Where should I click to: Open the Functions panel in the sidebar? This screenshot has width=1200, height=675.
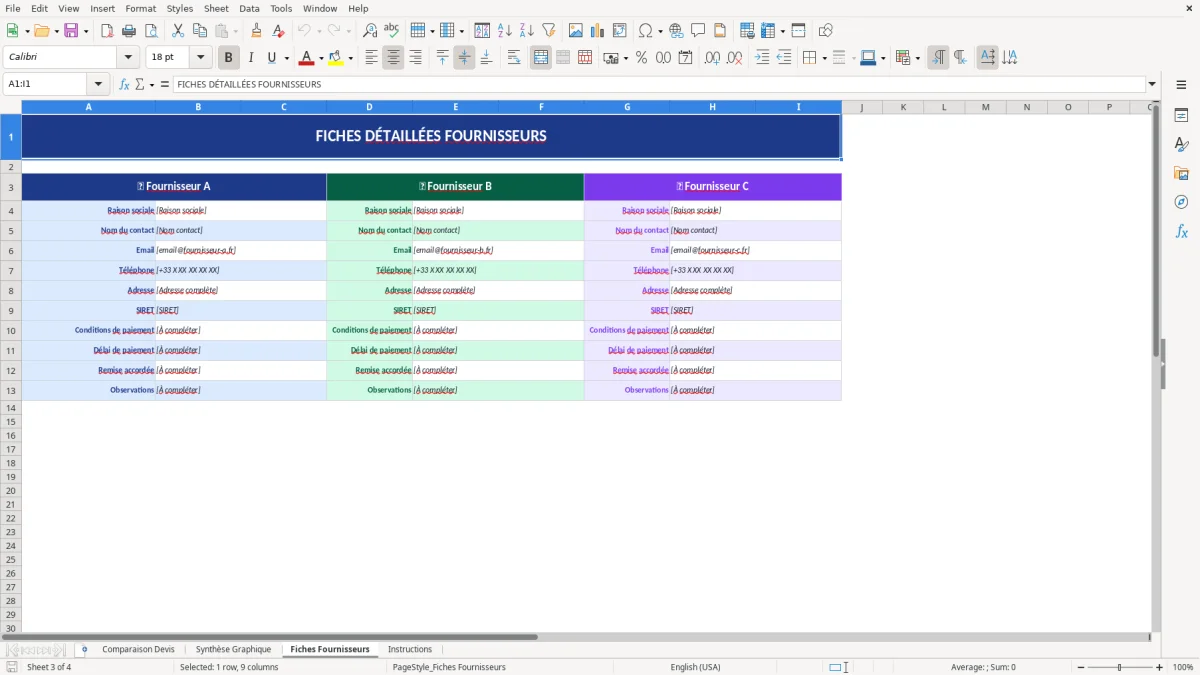coord(1182,231)
